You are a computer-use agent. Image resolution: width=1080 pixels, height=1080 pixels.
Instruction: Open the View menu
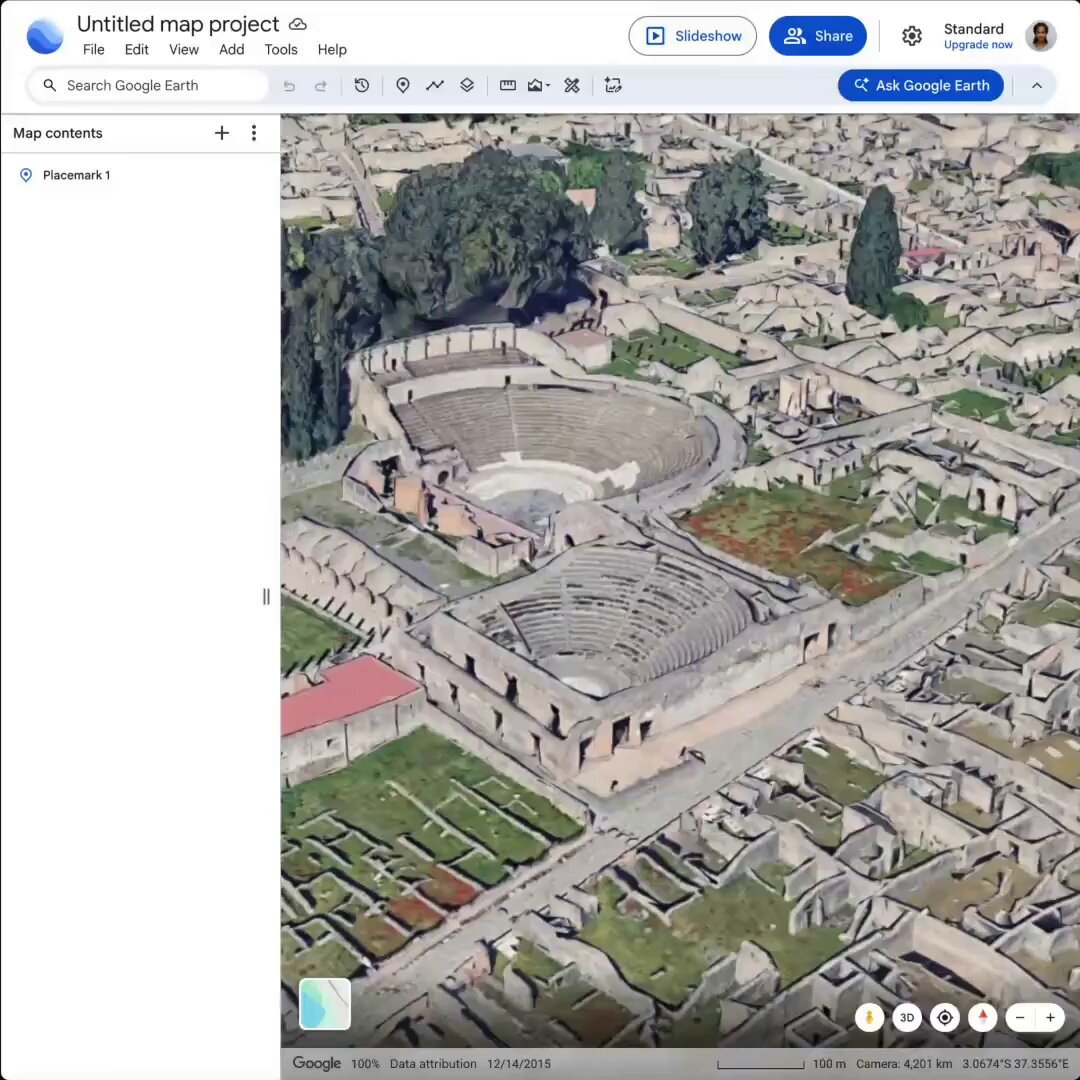tap(184, 50)
